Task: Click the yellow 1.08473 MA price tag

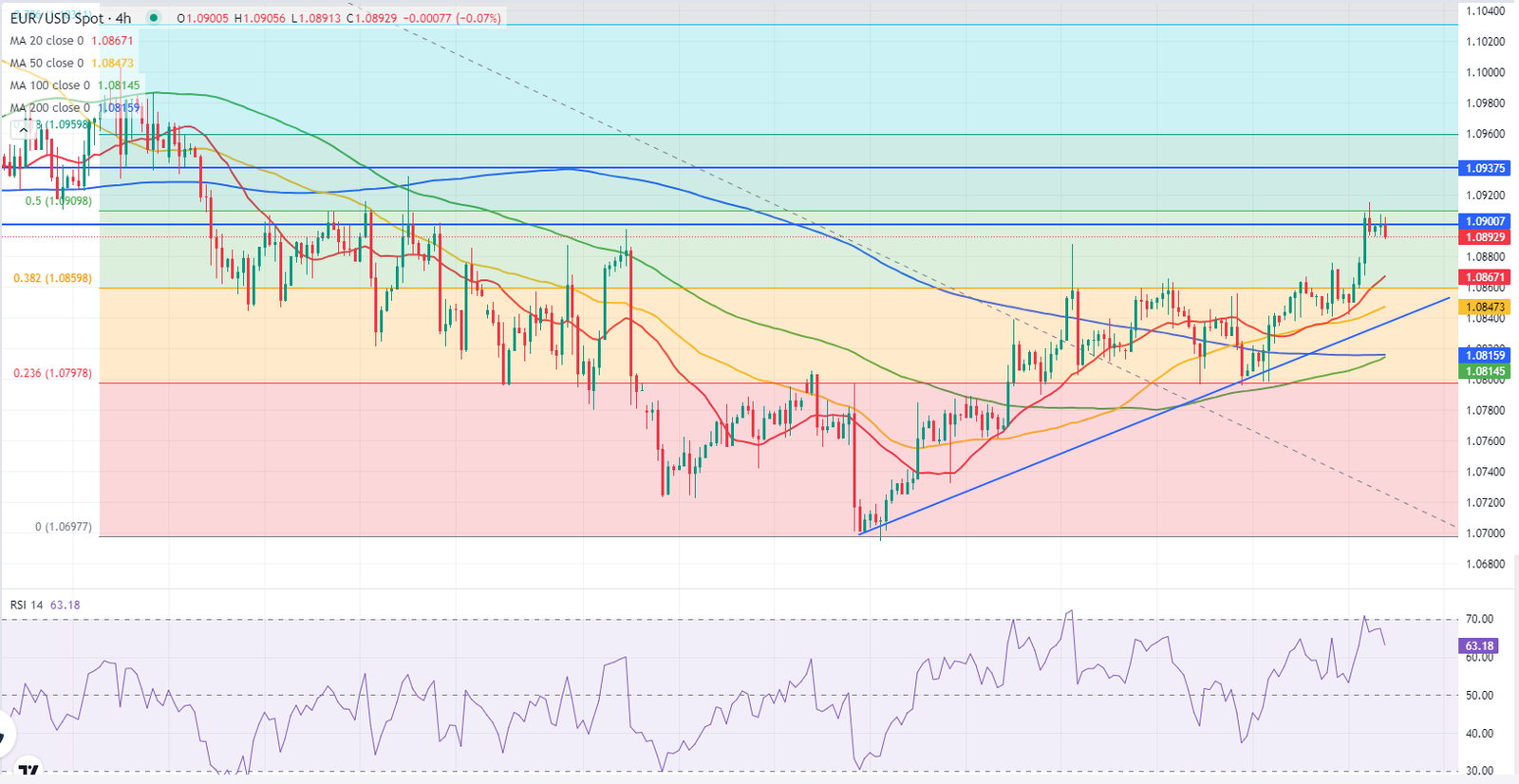Action: pyautogui.click(x=1485, y=308)
